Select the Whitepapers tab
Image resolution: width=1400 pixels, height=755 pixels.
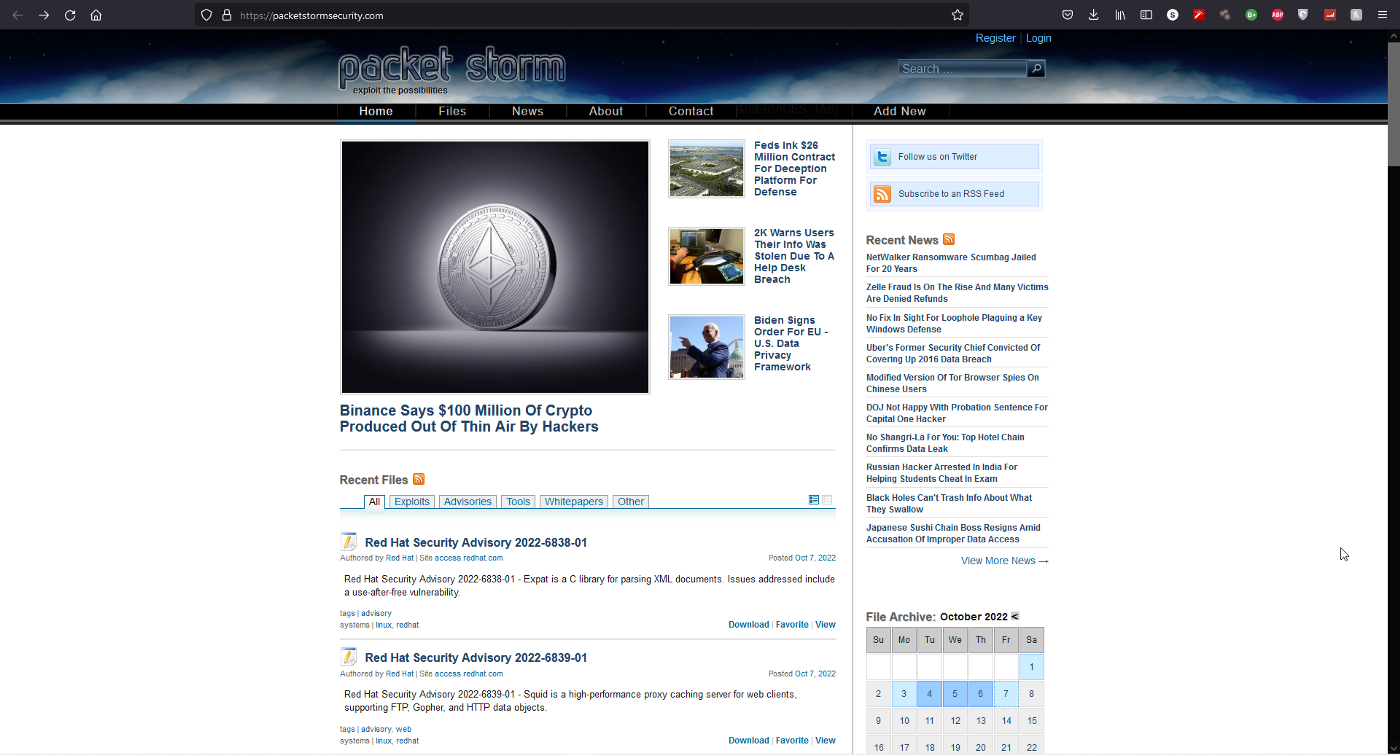574,502
